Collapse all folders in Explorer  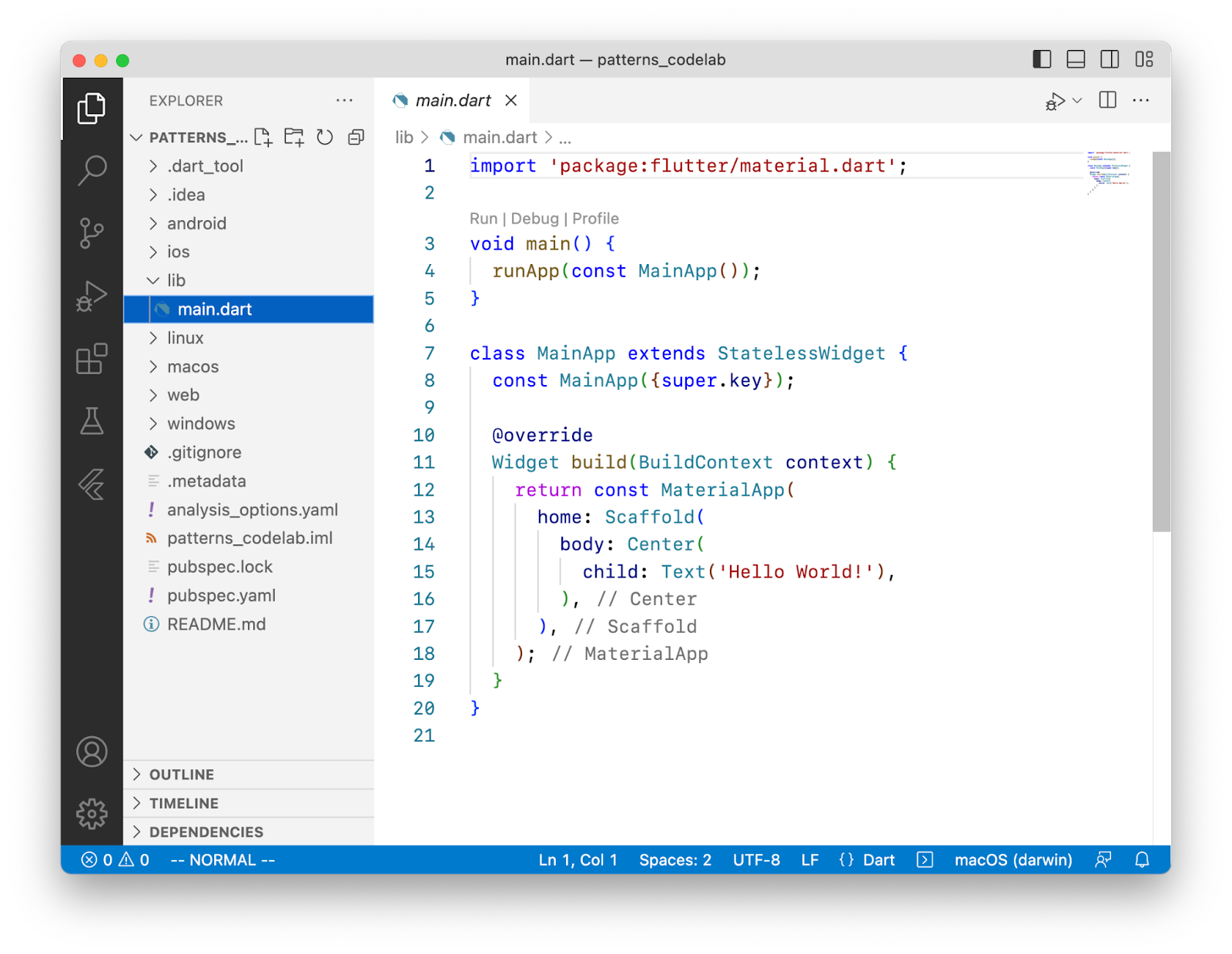355,137
